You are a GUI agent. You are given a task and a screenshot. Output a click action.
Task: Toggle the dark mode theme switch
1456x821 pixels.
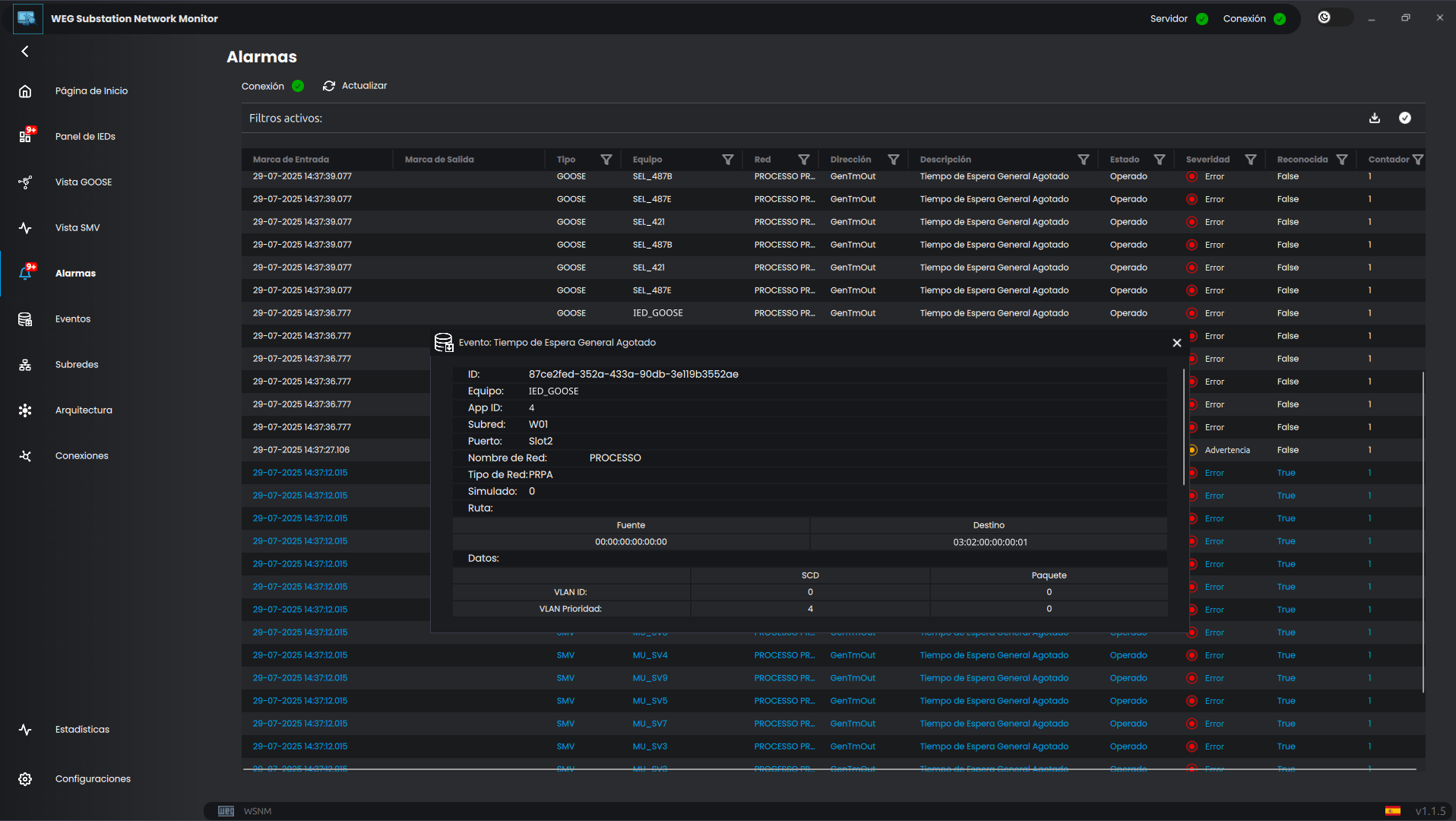(x=1333, y=17)
